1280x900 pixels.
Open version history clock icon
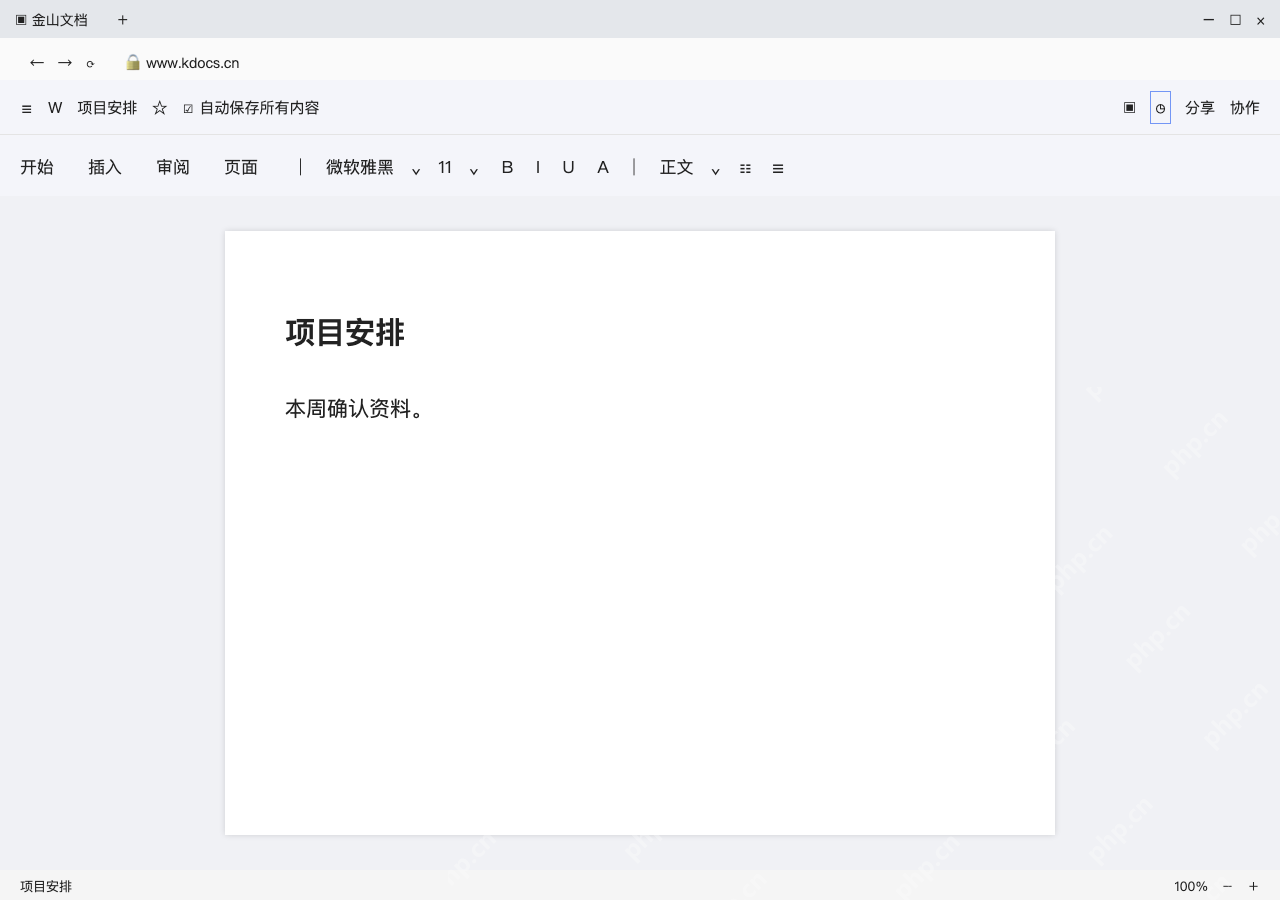tap(1160, 108)
